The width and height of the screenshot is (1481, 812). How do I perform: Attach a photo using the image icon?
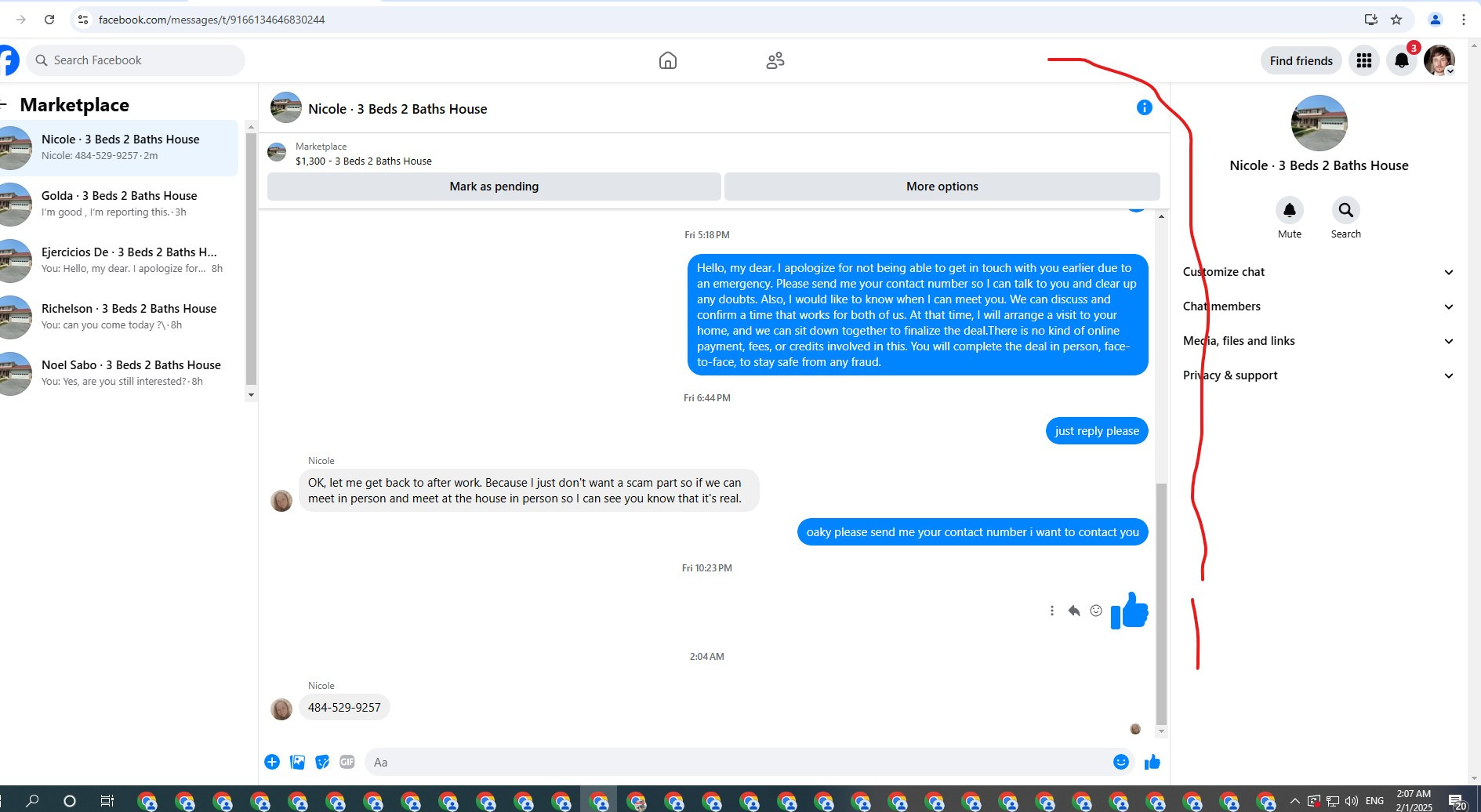tap(297, 762)
